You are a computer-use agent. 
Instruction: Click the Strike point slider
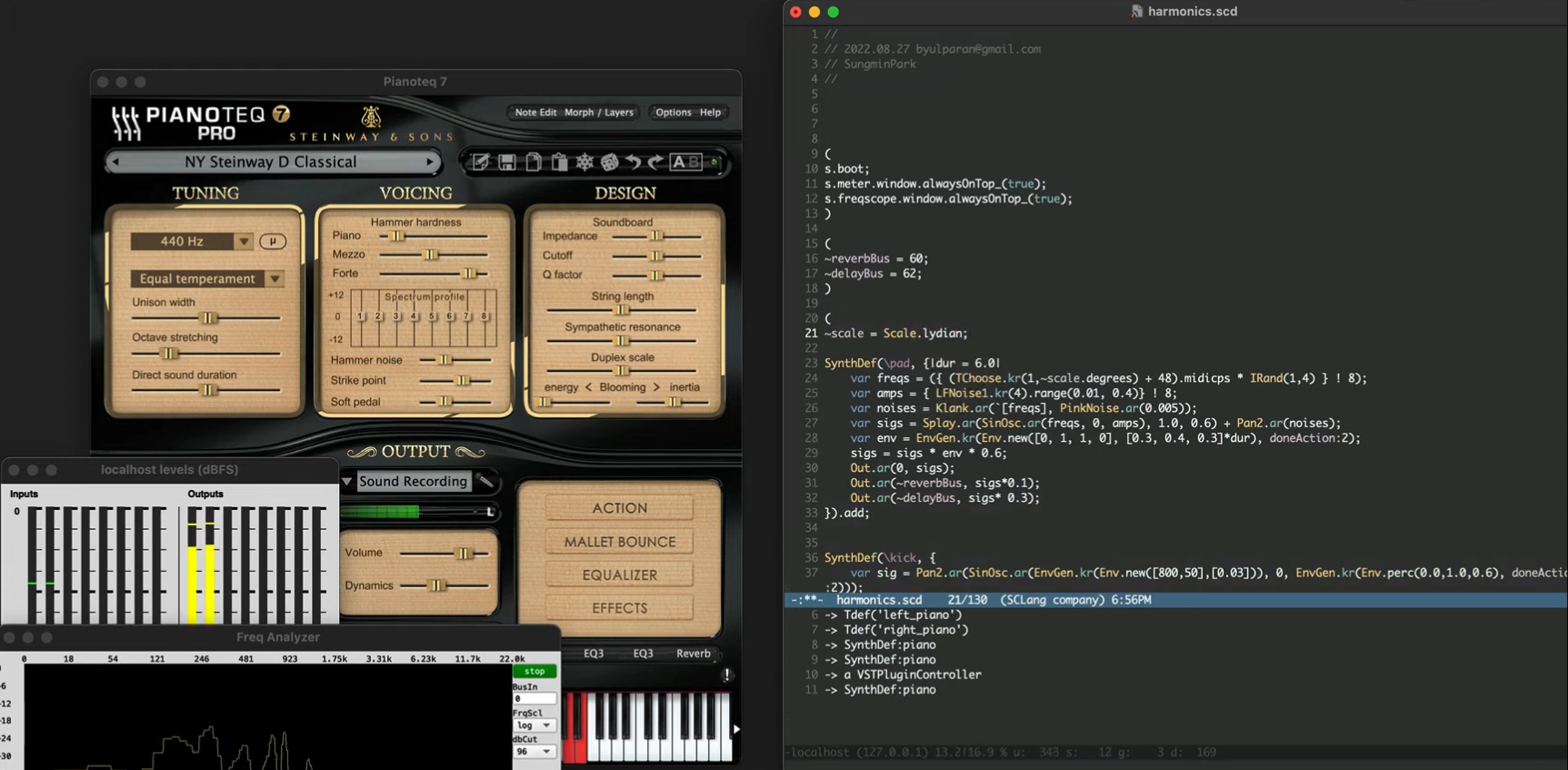[x=463, y=381]
